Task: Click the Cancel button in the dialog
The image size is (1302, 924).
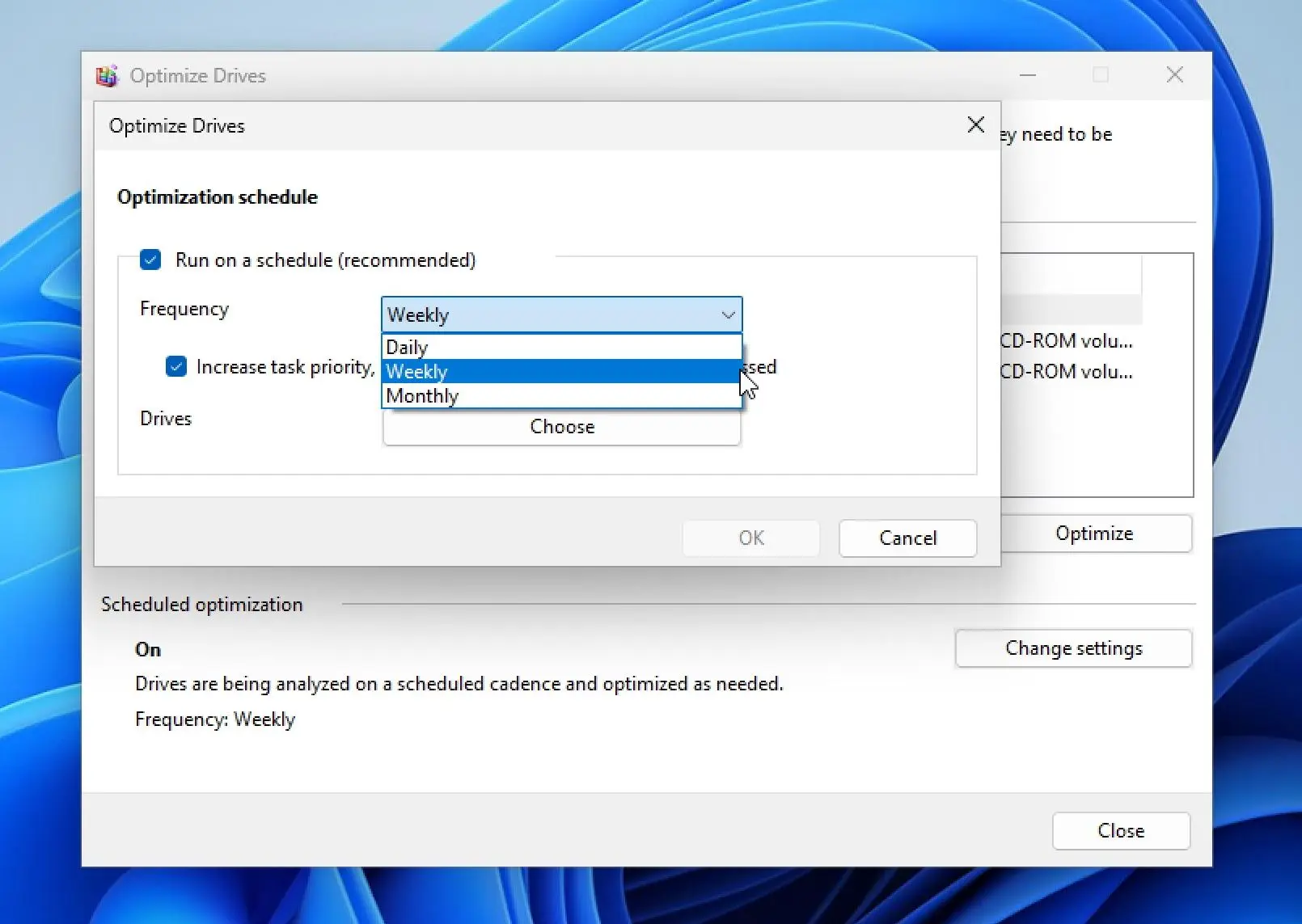Action: (908, 538)
